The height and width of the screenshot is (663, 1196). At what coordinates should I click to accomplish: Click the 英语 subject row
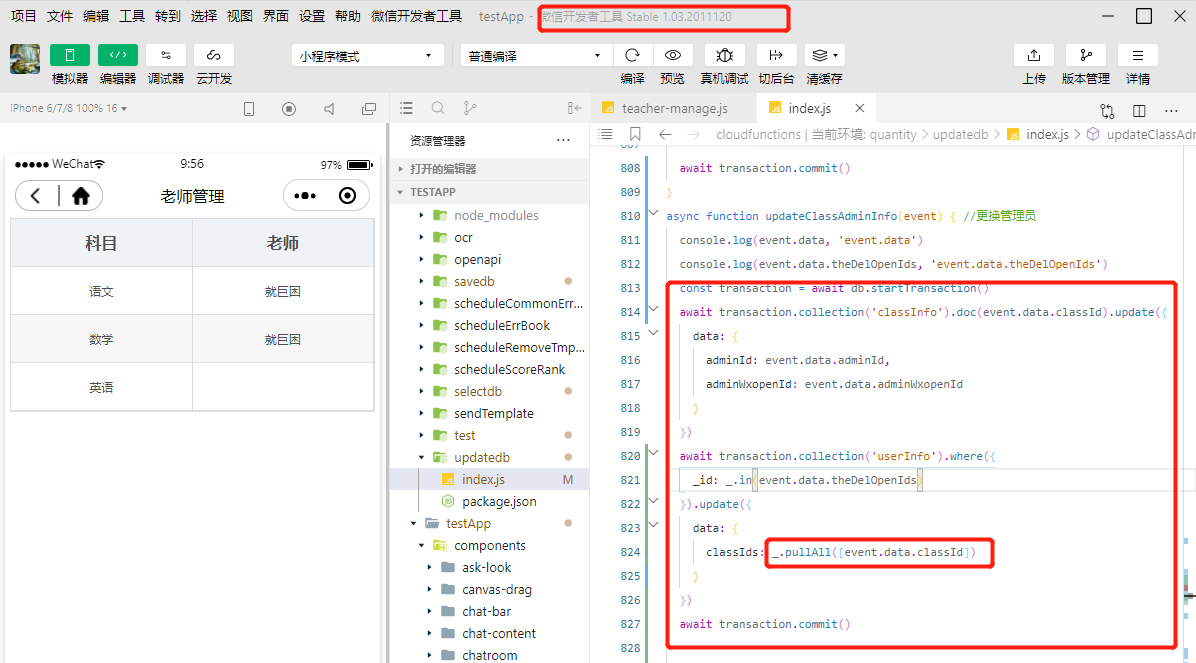pyautogui.click(x=192, y=388)
